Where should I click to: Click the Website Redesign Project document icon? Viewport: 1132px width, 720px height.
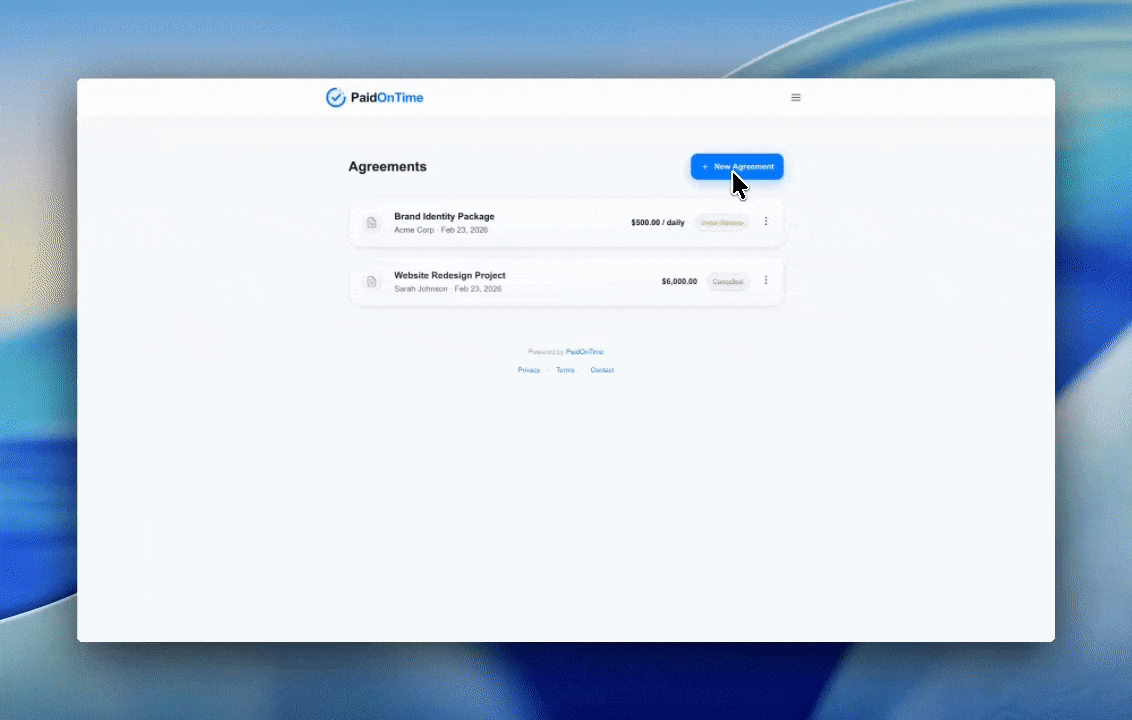372,282
